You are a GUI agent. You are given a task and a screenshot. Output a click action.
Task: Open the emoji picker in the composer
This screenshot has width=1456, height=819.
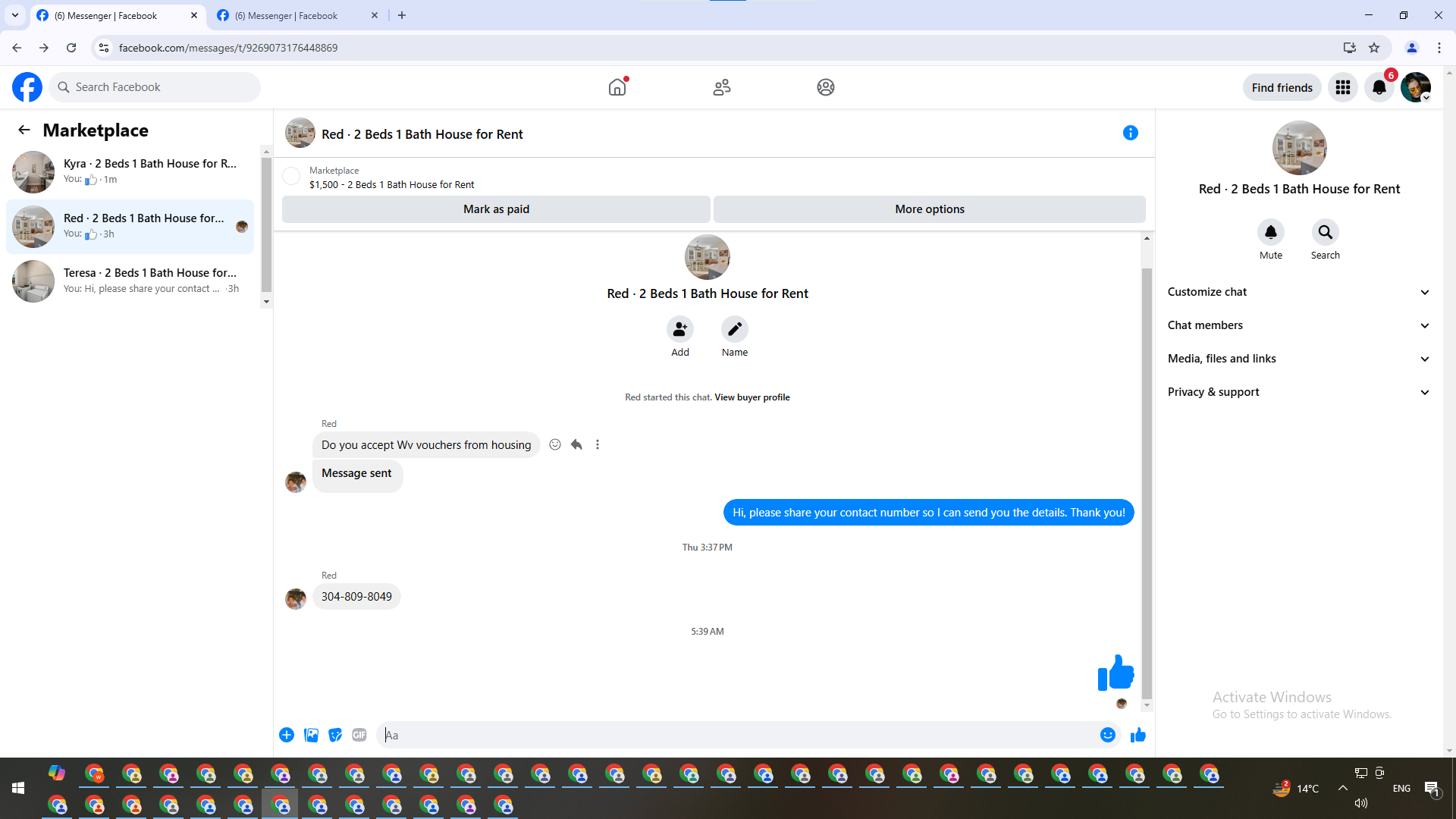pos(1108,735)
